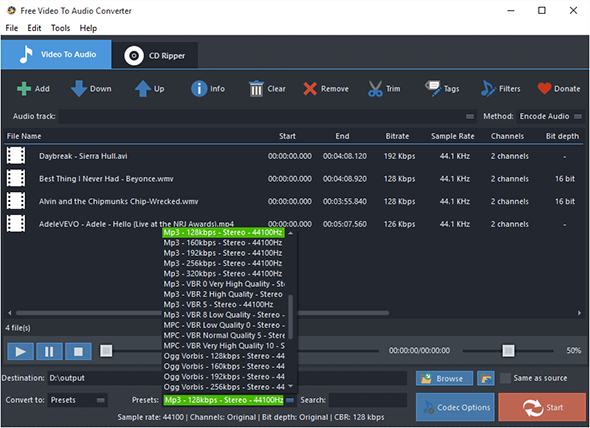590x428 pixels.
Task: Open the Audio track dropdown
Action: (x=267, y=116)
